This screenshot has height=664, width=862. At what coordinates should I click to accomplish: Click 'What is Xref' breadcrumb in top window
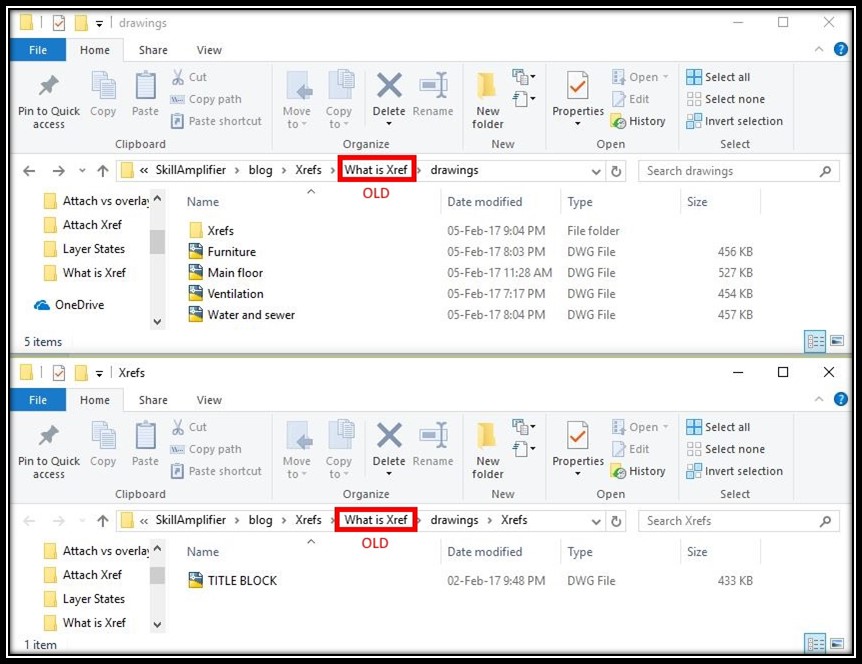376,170
